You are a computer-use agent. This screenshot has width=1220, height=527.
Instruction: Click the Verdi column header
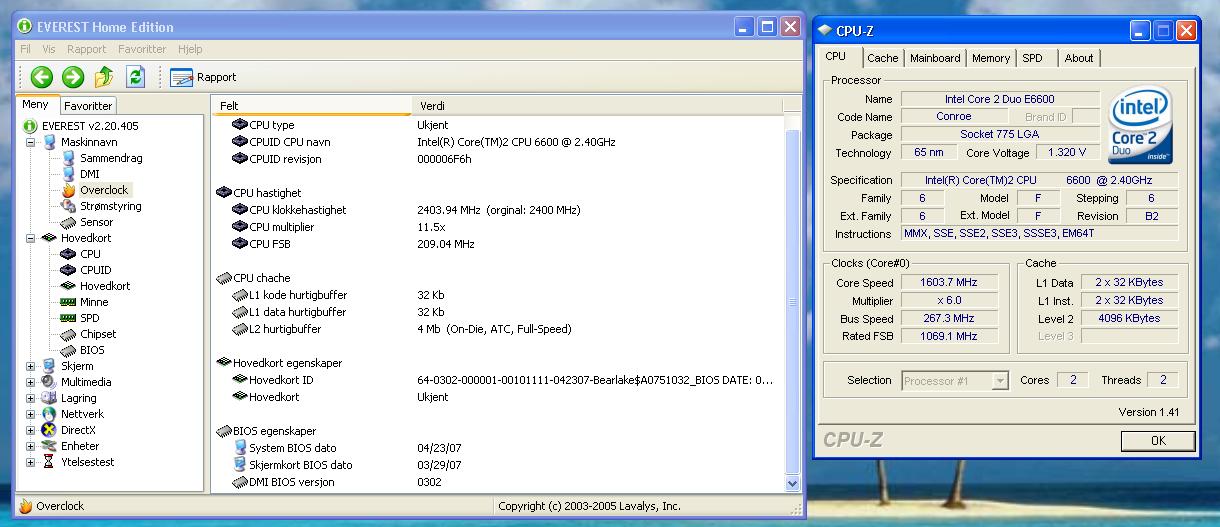(x=598, y=105)
